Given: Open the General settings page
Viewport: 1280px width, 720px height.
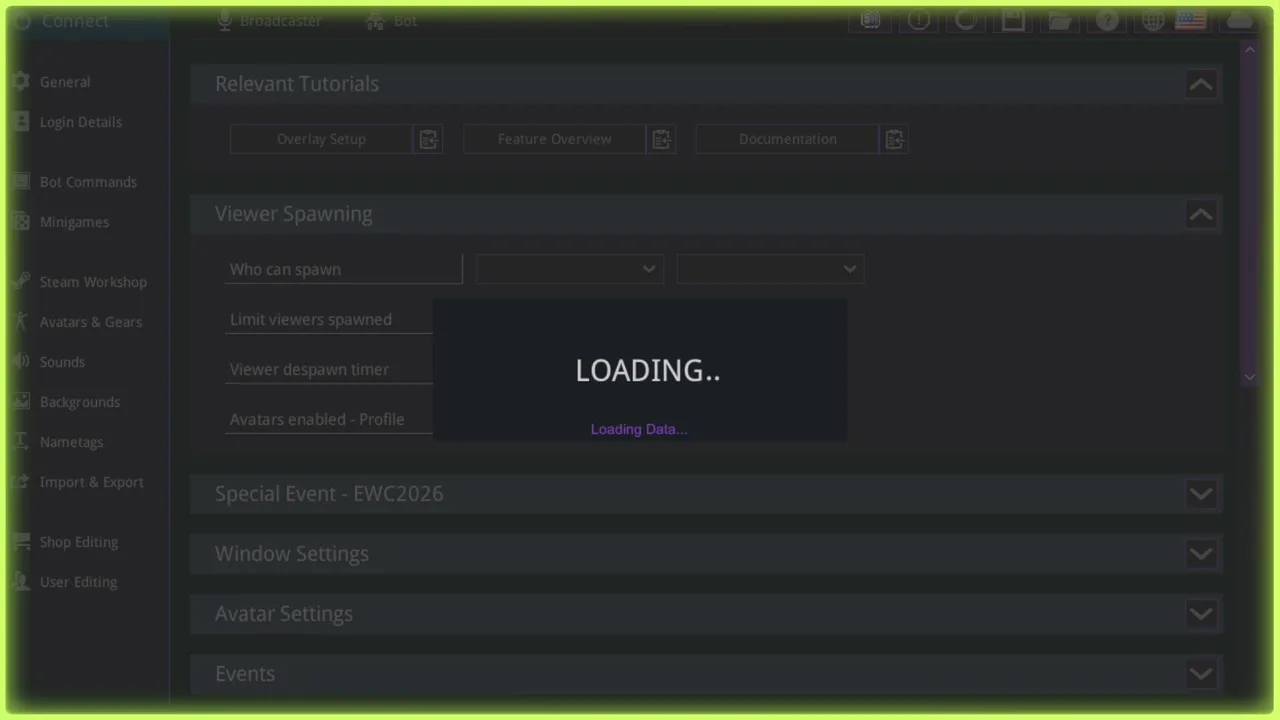Looking at the screenshot, I should (x=65, y=82).
